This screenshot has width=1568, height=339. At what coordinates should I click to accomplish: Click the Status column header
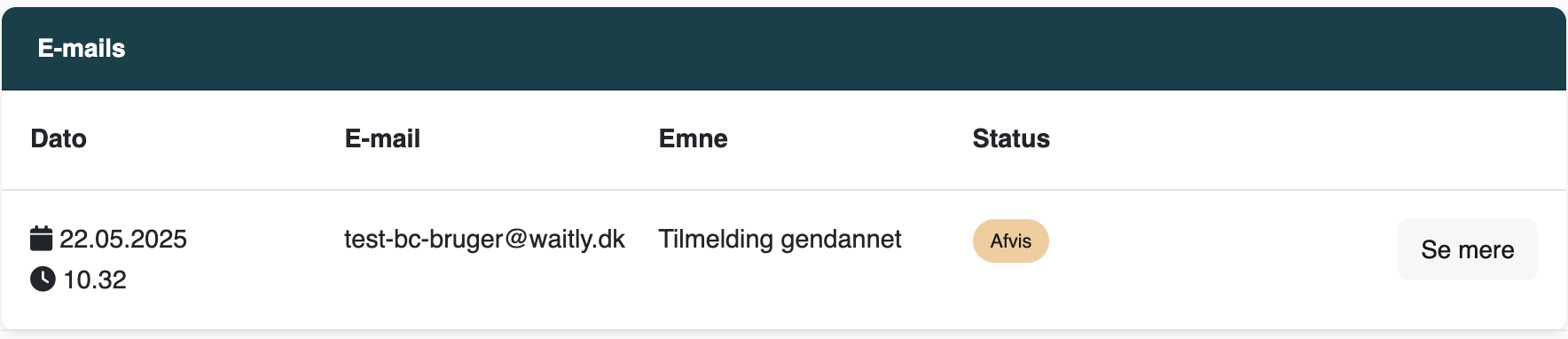pos(1011,138)
